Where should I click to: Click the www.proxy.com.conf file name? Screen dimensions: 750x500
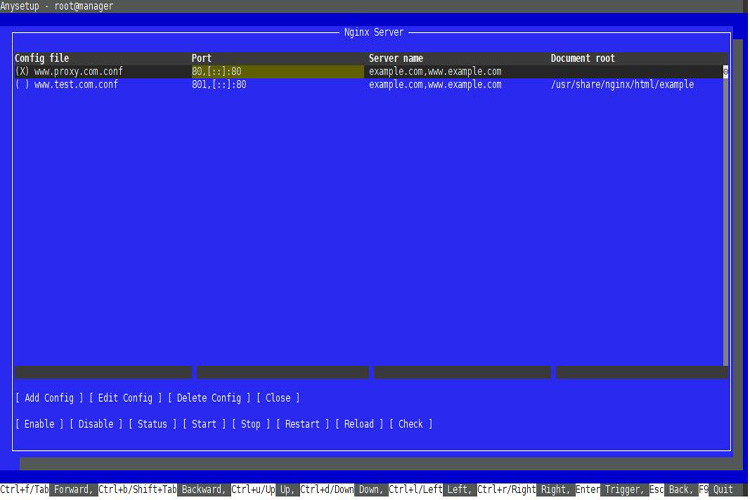(79, 71)
